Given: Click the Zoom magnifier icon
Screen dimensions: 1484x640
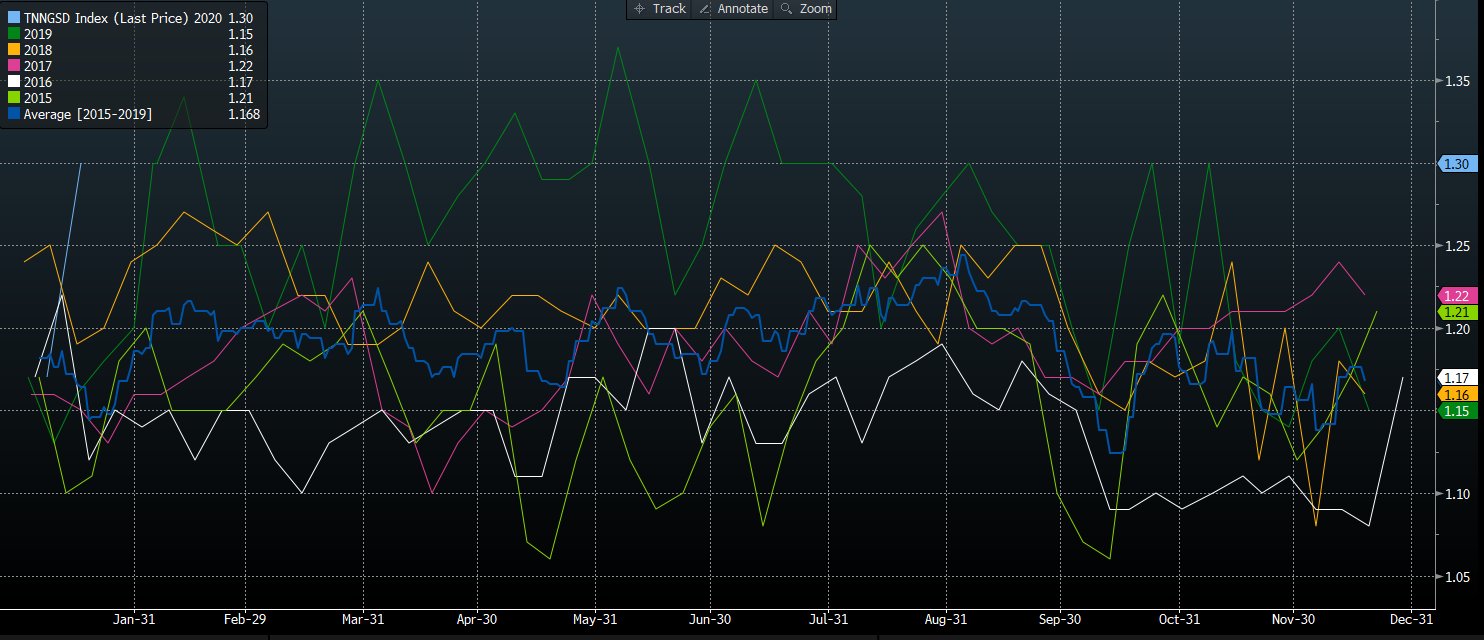Looking at the screenshot, I should pos(786,8).
